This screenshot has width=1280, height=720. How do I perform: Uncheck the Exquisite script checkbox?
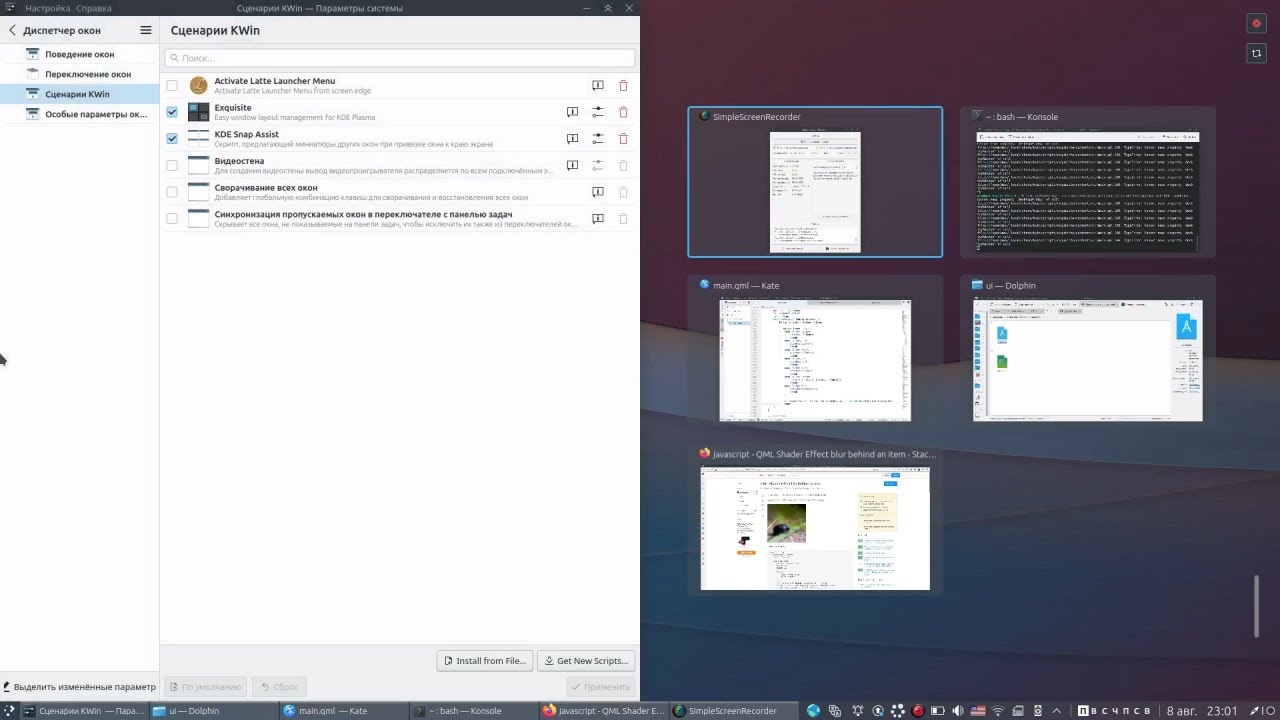[x=172, y=112]
